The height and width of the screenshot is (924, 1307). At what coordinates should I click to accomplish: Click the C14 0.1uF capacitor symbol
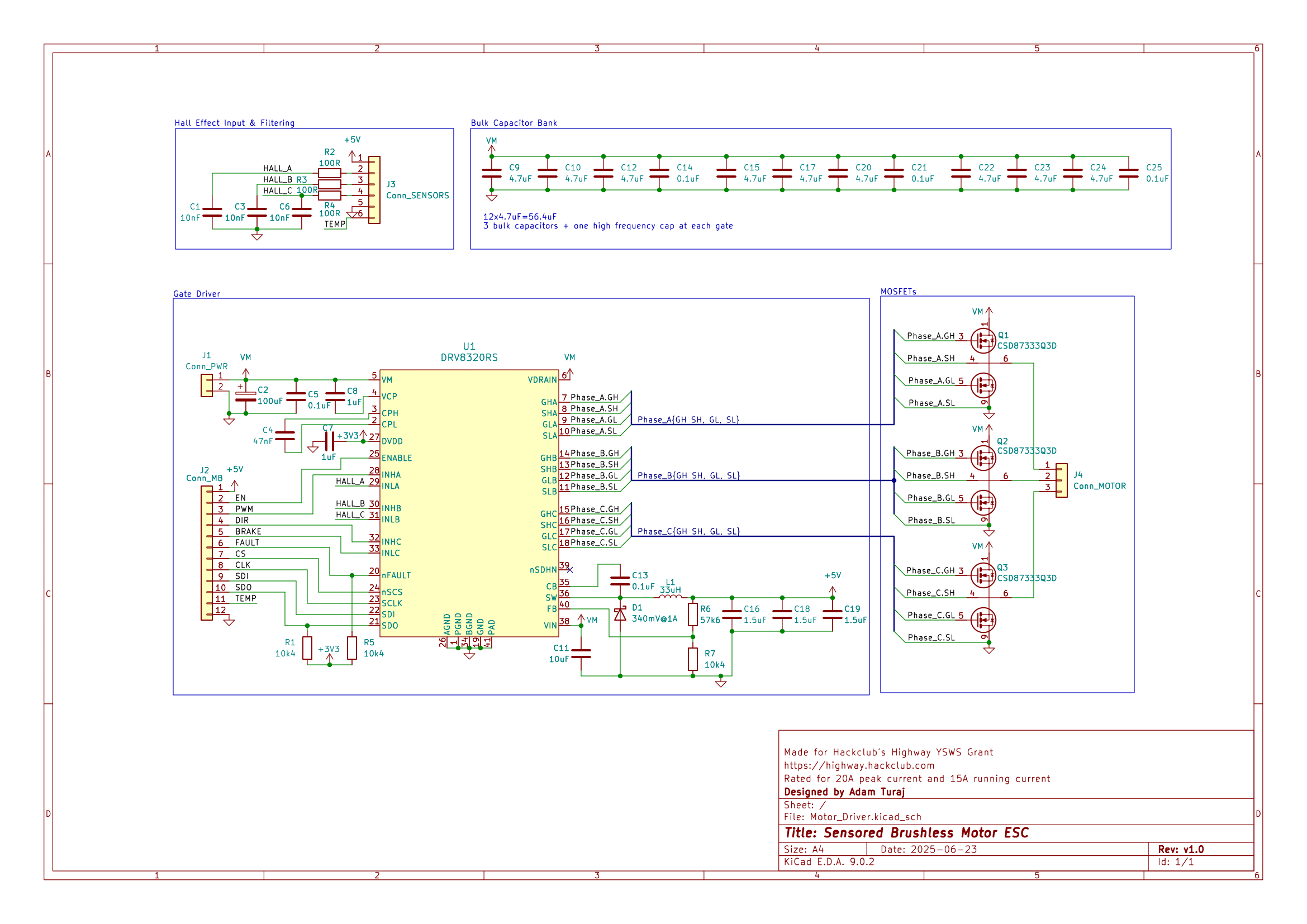(x=659, y=173)
